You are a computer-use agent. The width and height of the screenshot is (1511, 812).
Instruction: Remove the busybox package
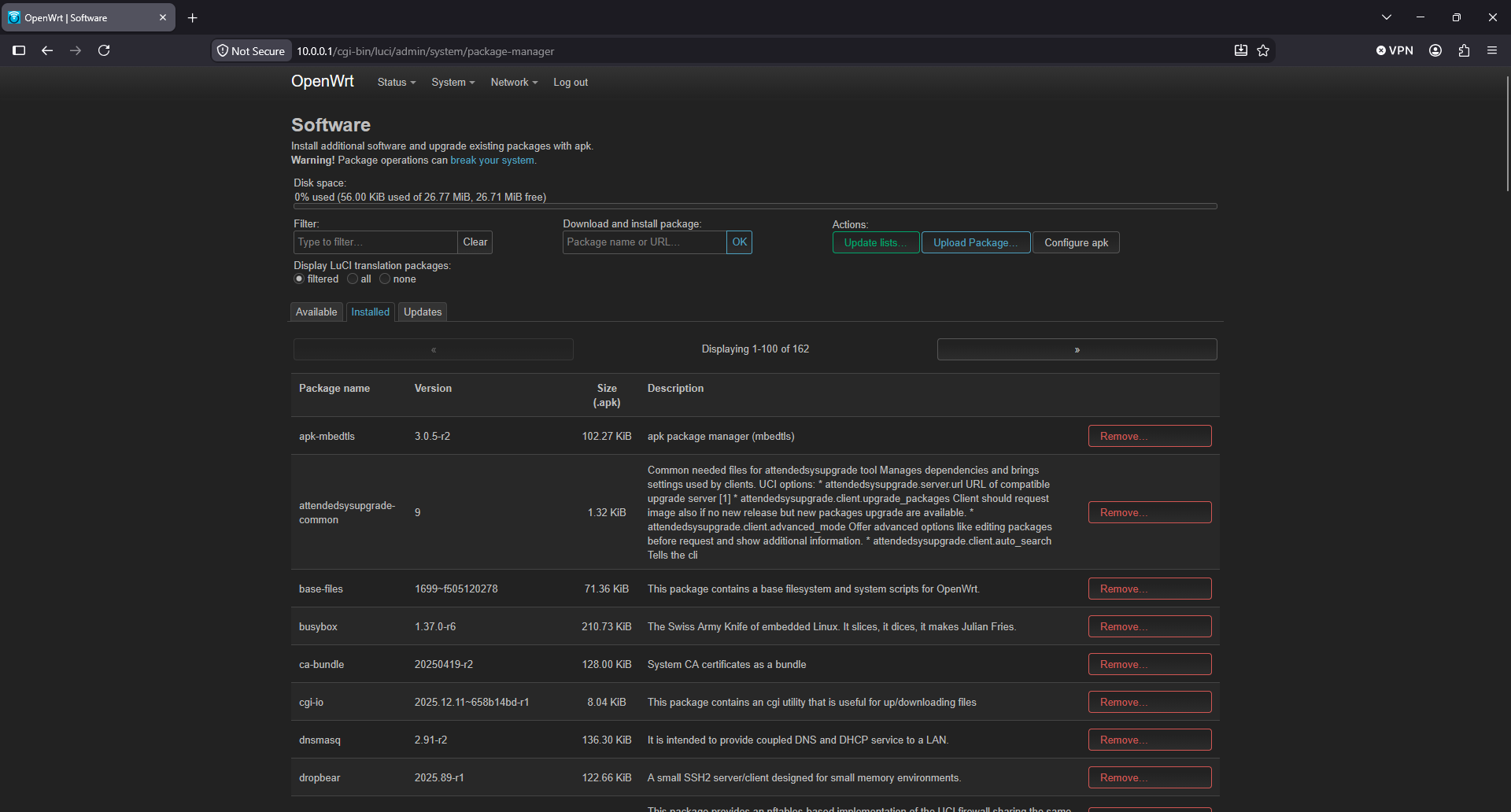coord(1150,626)
